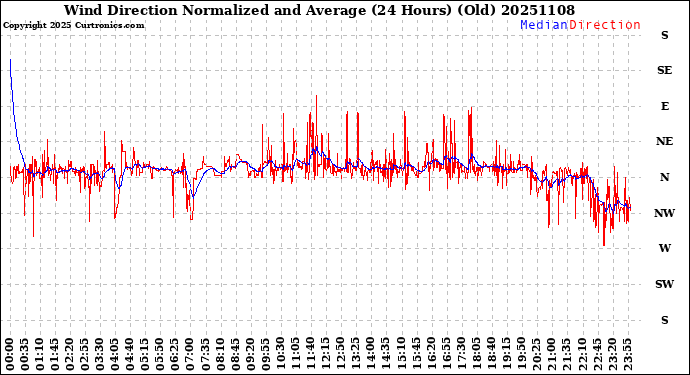Click the 01:10 time label

(40, 354)
